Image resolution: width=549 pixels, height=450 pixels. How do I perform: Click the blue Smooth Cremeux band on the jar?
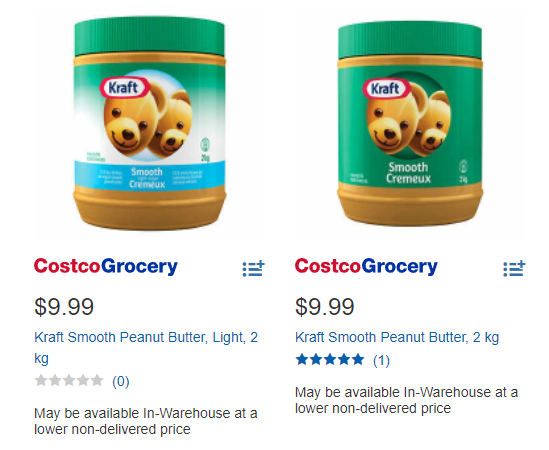[150, 175]
